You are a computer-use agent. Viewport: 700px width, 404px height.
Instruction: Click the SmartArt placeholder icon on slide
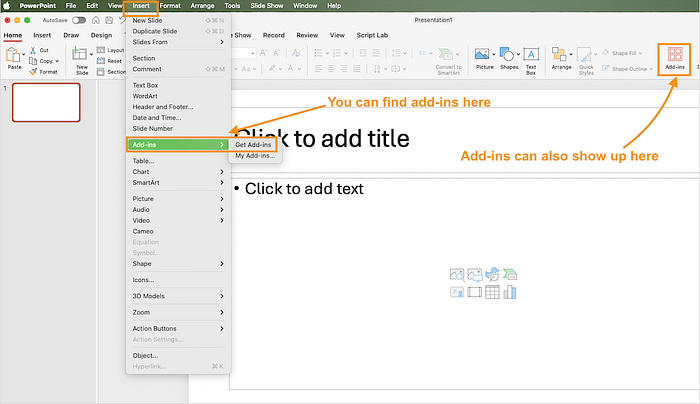coord(510,274)
